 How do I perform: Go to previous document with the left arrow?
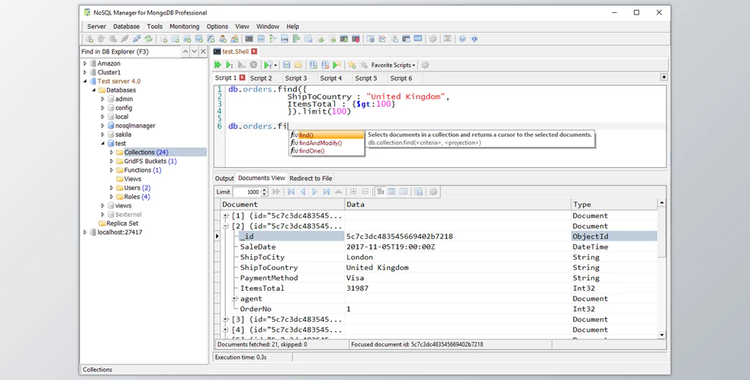click(303, 191)
